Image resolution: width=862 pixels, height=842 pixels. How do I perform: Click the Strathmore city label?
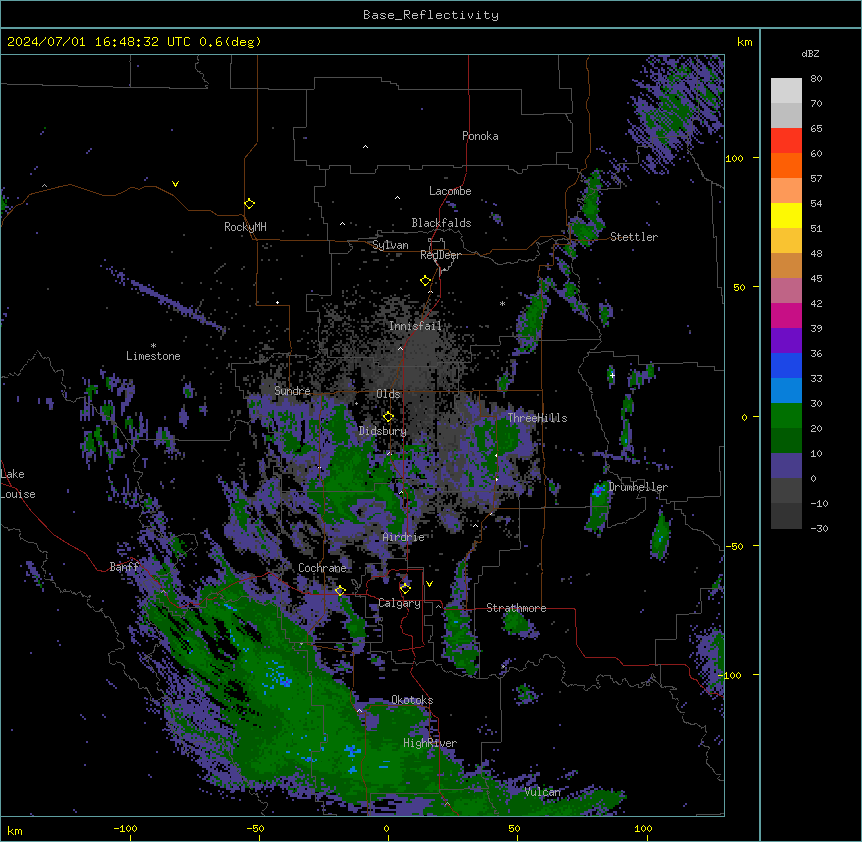516,608
